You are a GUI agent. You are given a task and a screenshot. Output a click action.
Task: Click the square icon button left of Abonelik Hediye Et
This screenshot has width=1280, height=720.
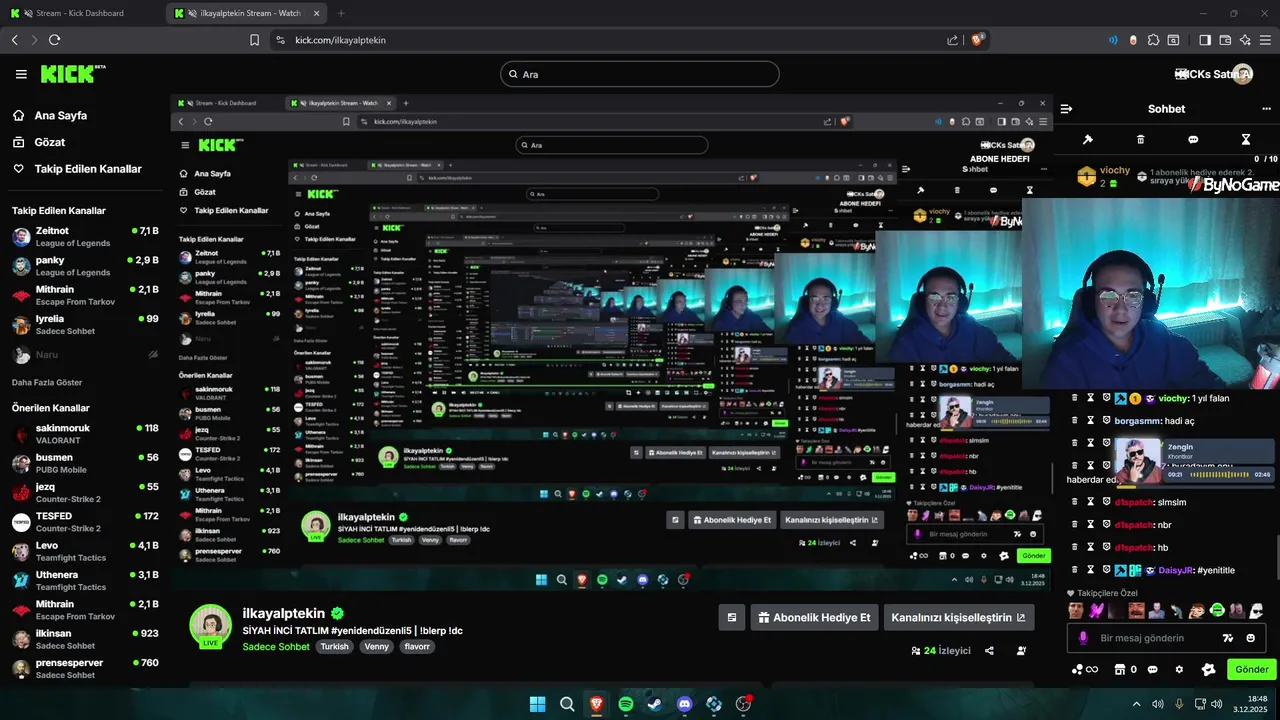coord(732,617)
